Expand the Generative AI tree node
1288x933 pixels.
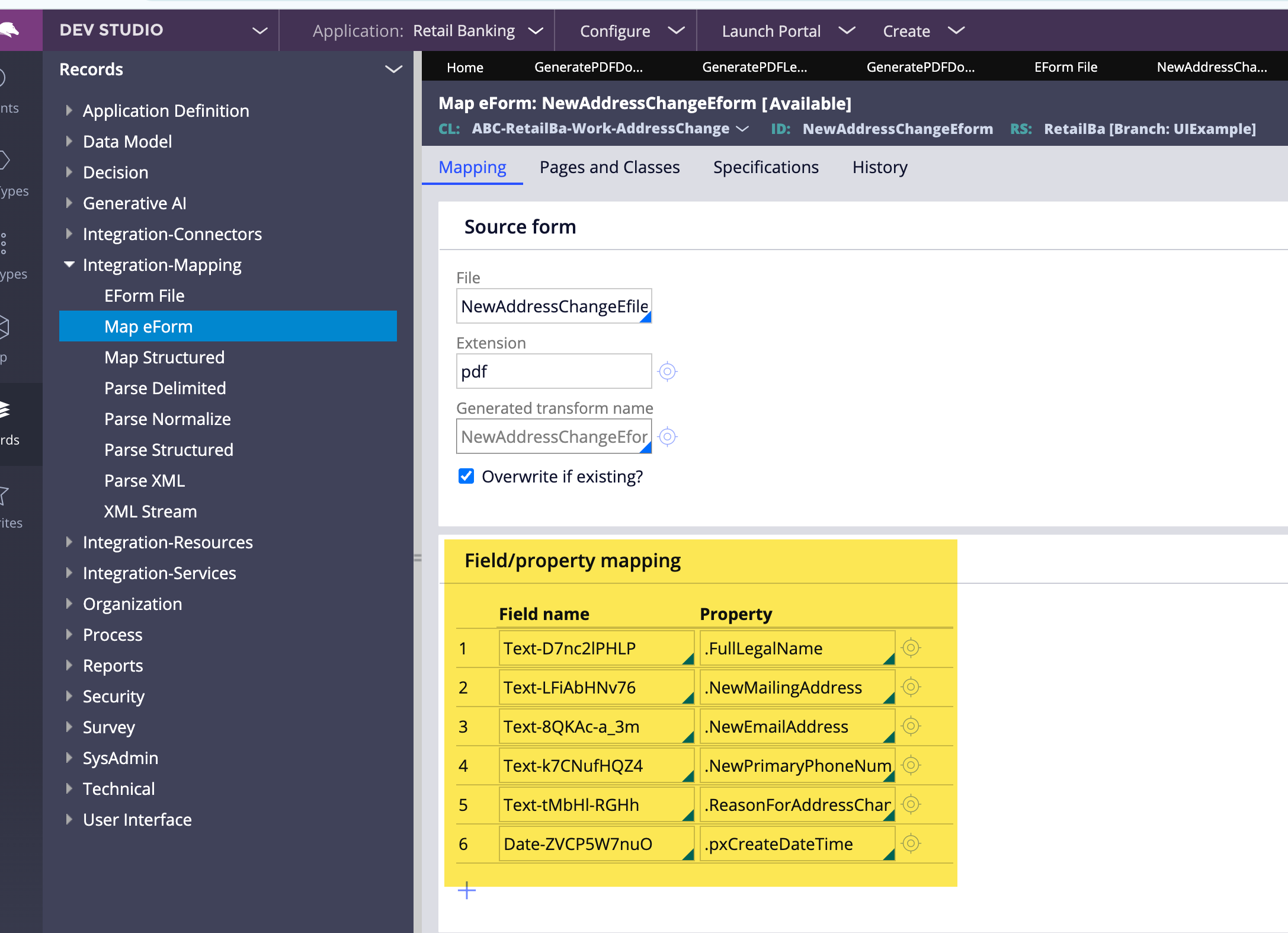(x=69, y=203)
